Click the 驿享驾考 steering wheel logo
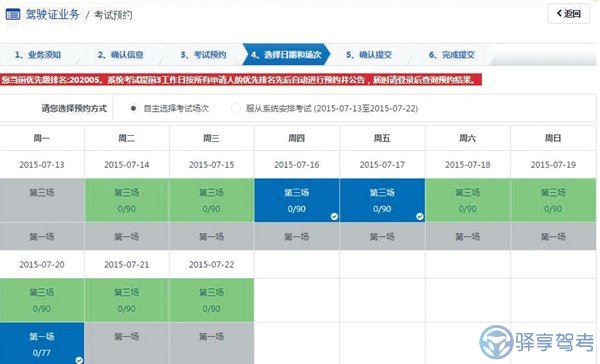This screenshot has width=600, height=364. pyautogui.click(x=496, y=343)
